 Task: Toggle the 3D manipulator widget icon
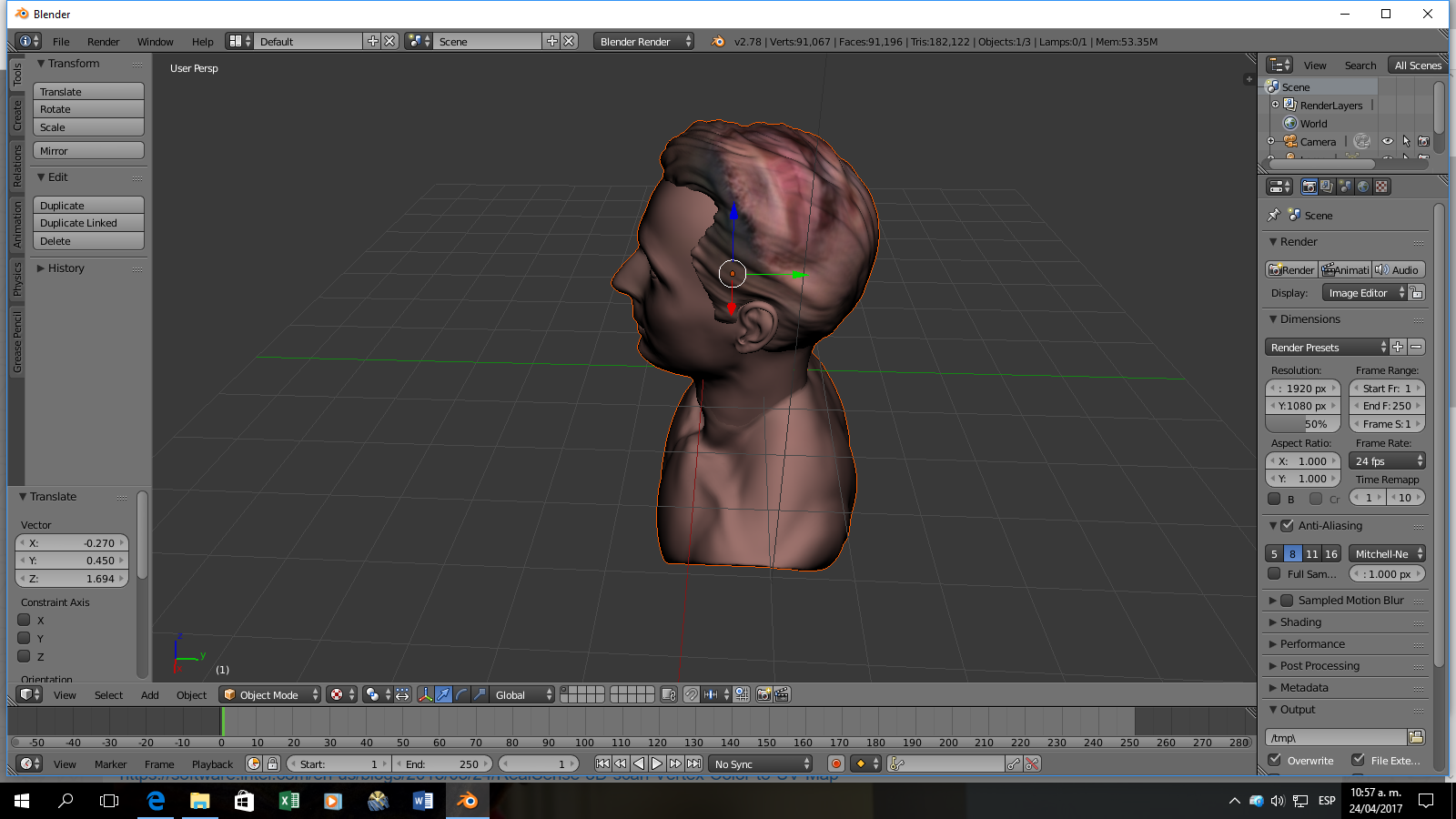click(x=425, y=694)
